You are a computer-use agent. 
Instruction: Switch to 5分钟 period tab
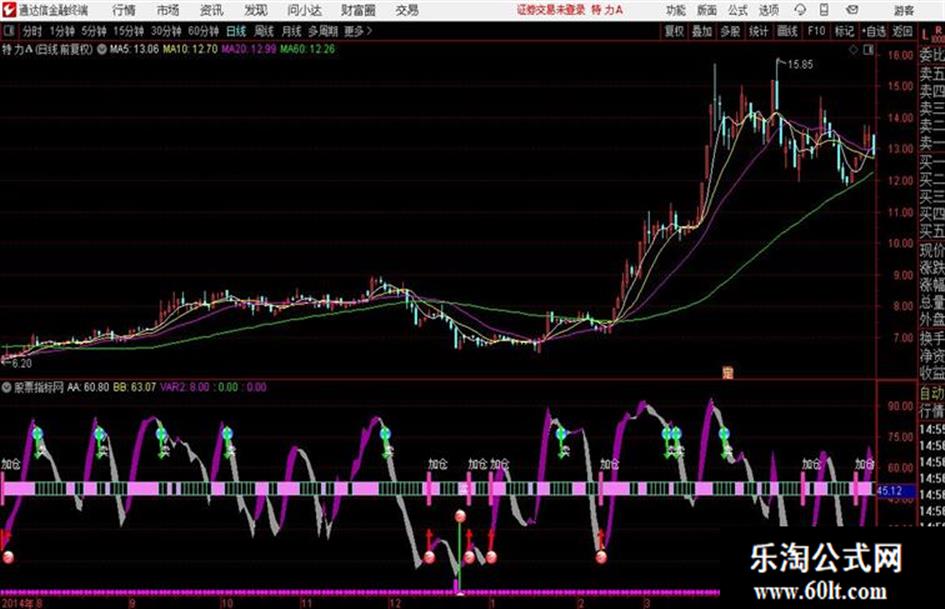94,31
